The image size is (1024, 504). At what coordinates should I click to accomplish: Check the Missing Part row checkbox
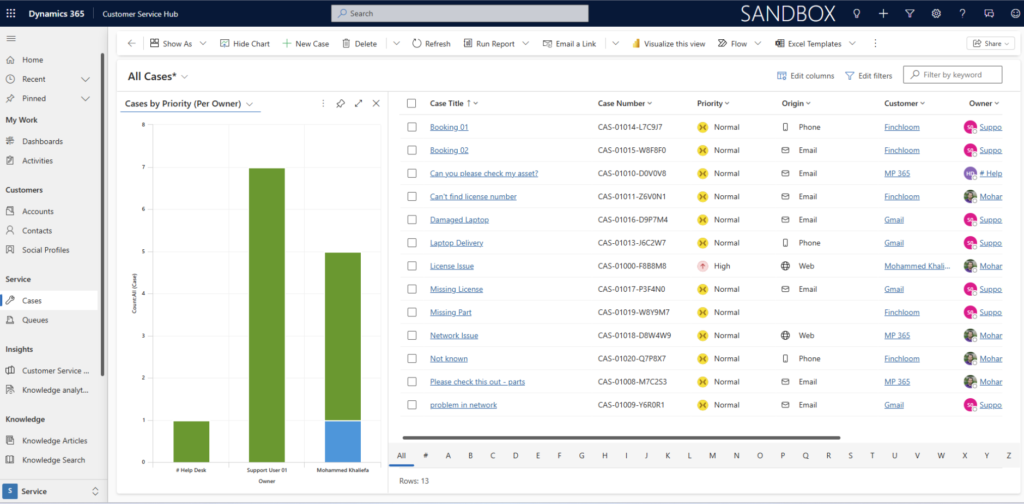coord(412,313)
